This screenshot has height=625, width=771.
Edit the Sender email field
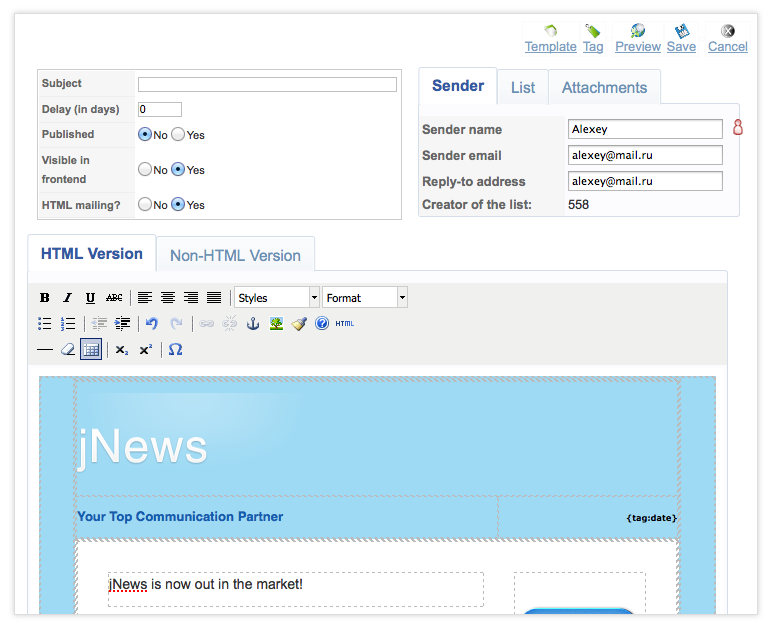coord(645,155)
